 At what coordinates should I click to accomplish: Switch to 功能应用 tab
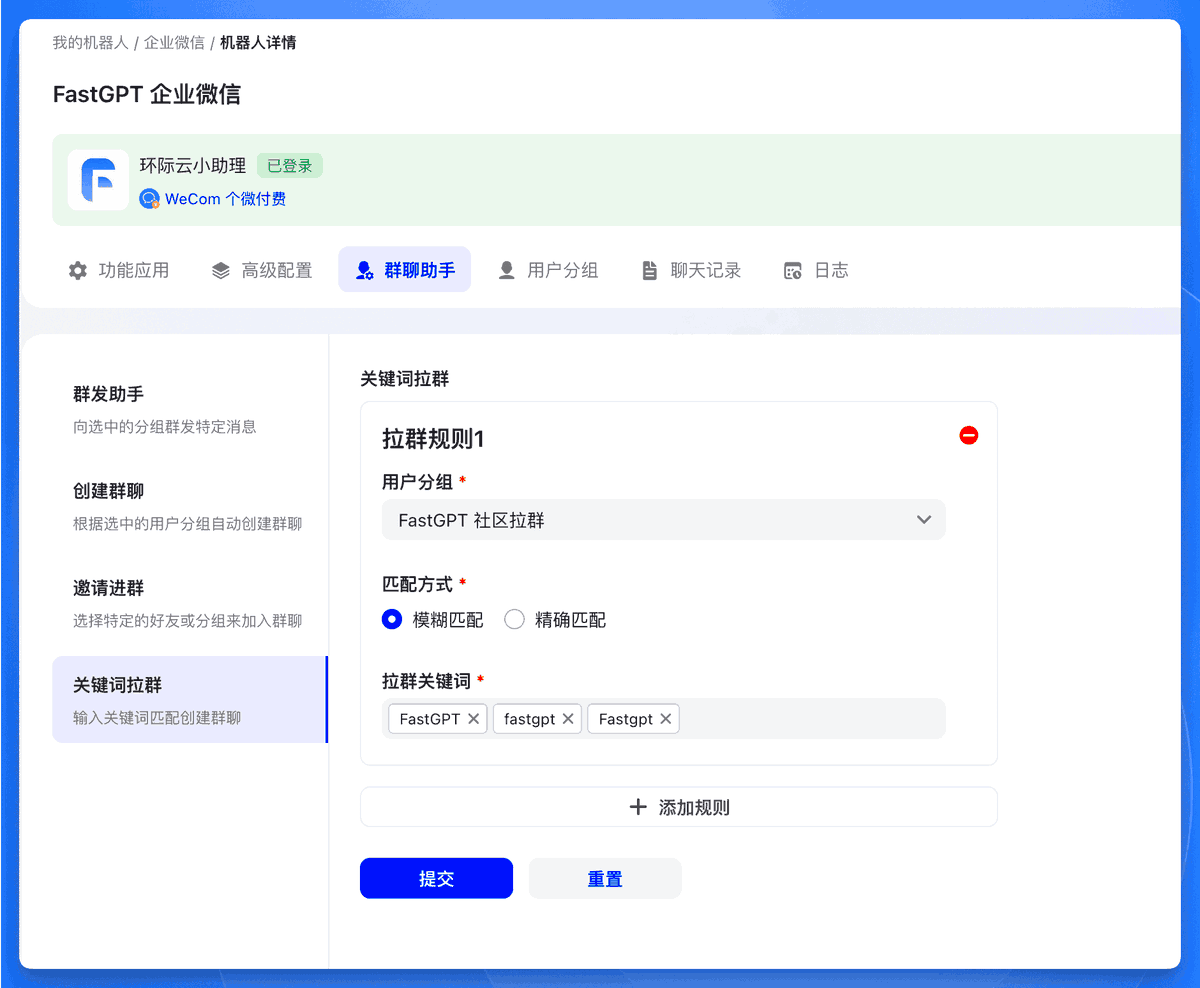(120, 270)
